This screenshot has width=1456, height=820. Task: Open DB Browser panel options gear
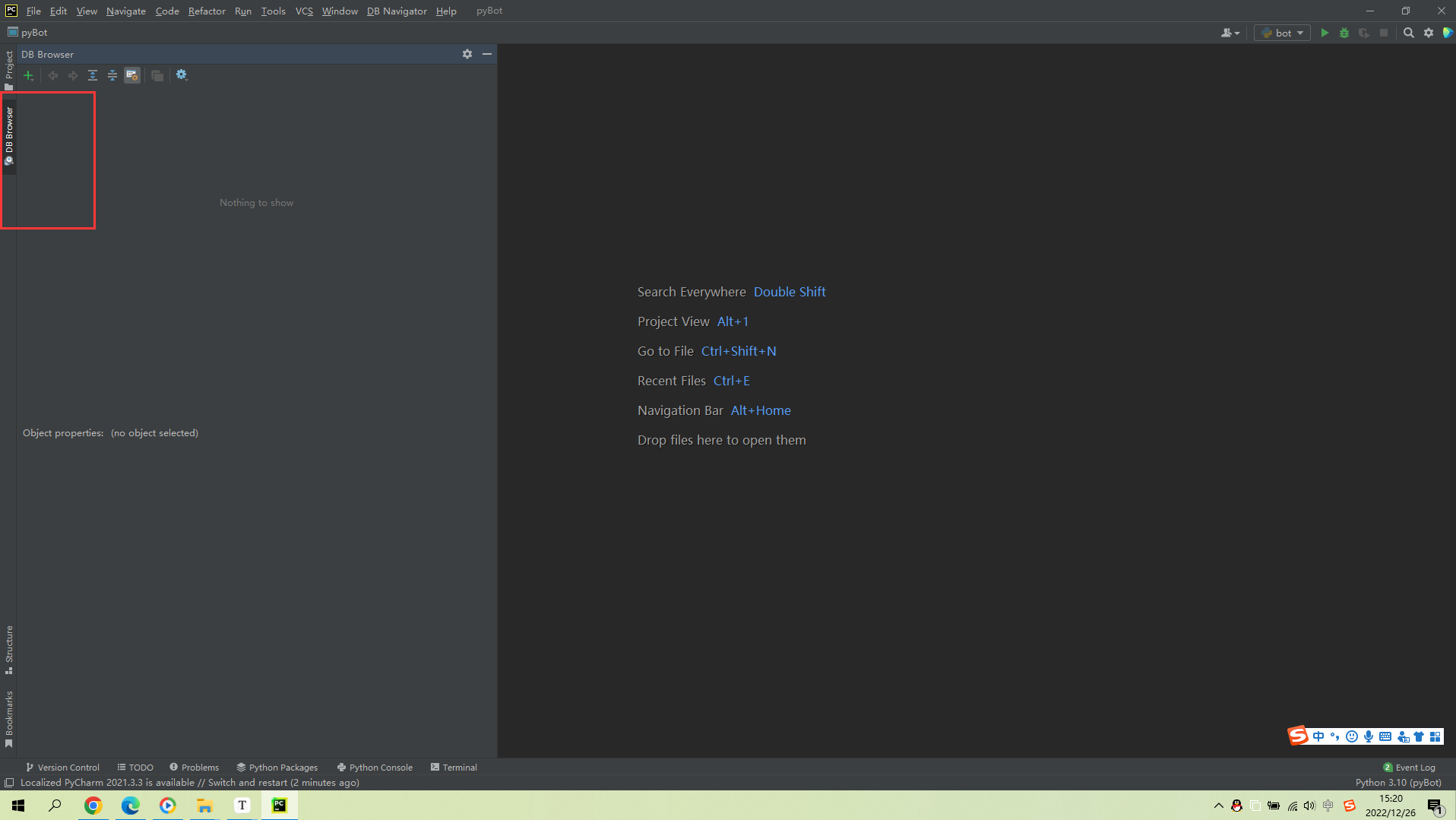point(467,54)
